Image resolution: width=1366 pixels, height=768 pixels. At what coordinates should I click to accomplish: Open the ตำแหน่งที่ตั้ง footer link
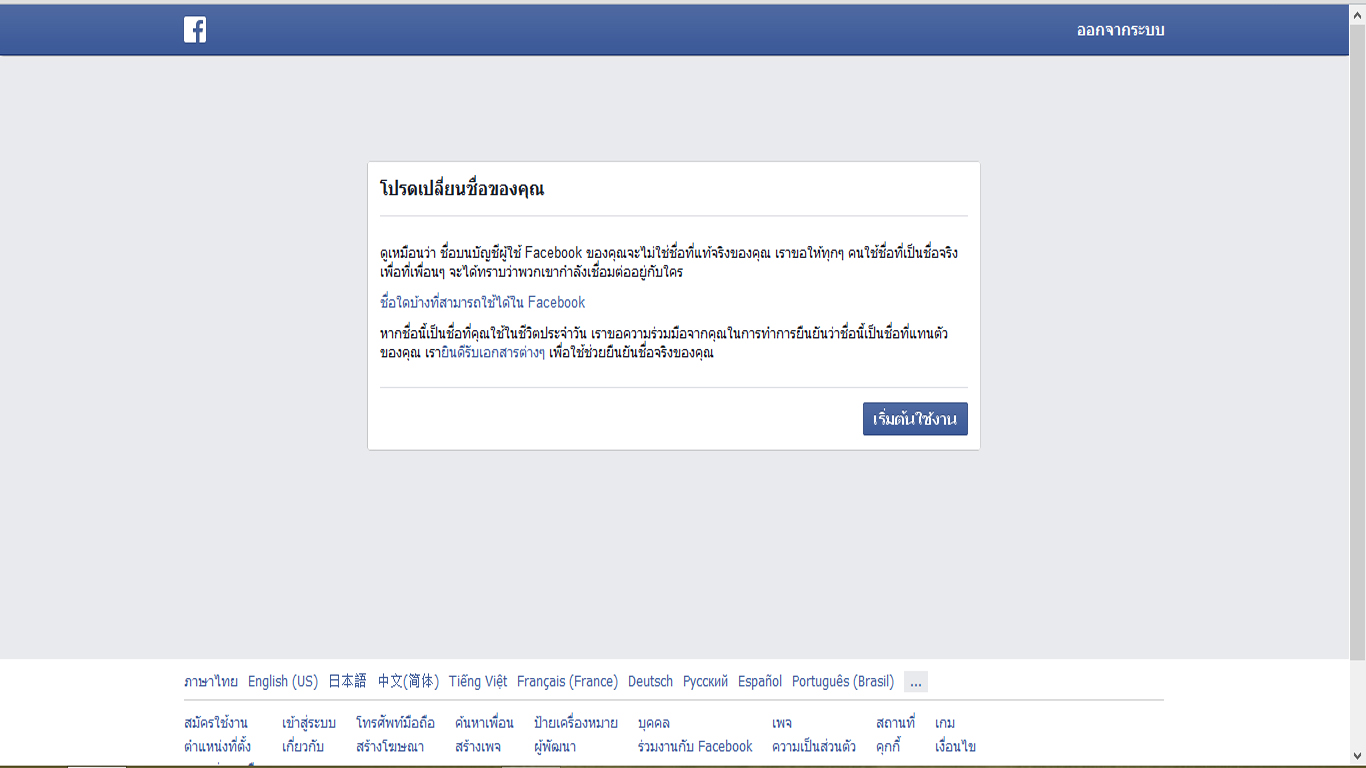[217, 746]
